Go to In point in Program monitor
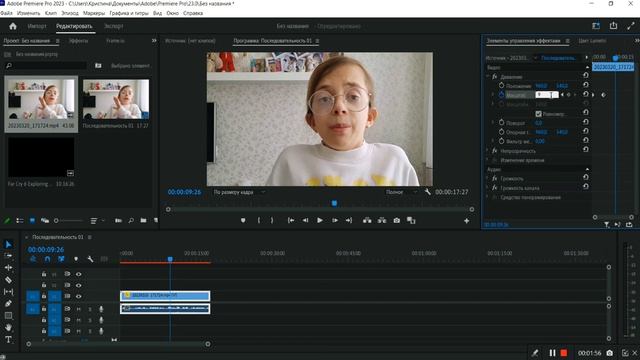Image resolution: width=640 pixels, height=360 pixels. coord(291,220)
